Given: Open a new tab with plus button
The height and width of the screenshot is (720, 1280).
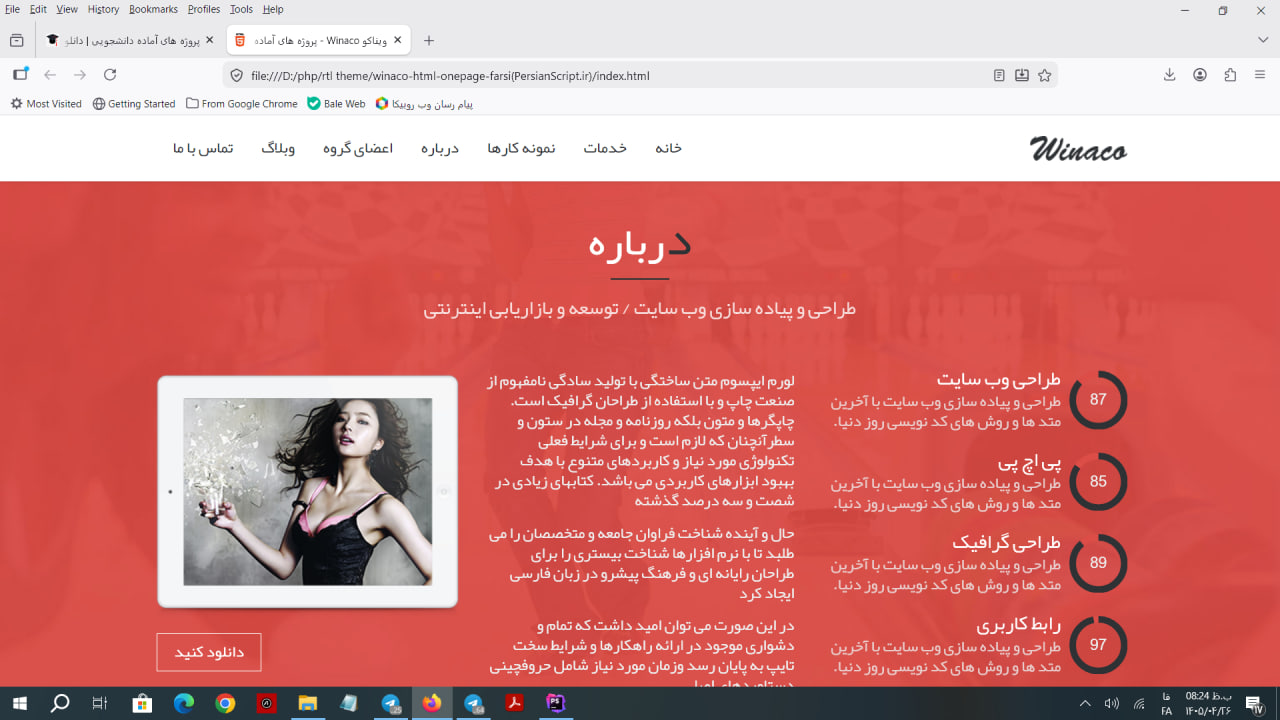Looking at the screenshot, I should pyautogui.click(x=429, y=40).
